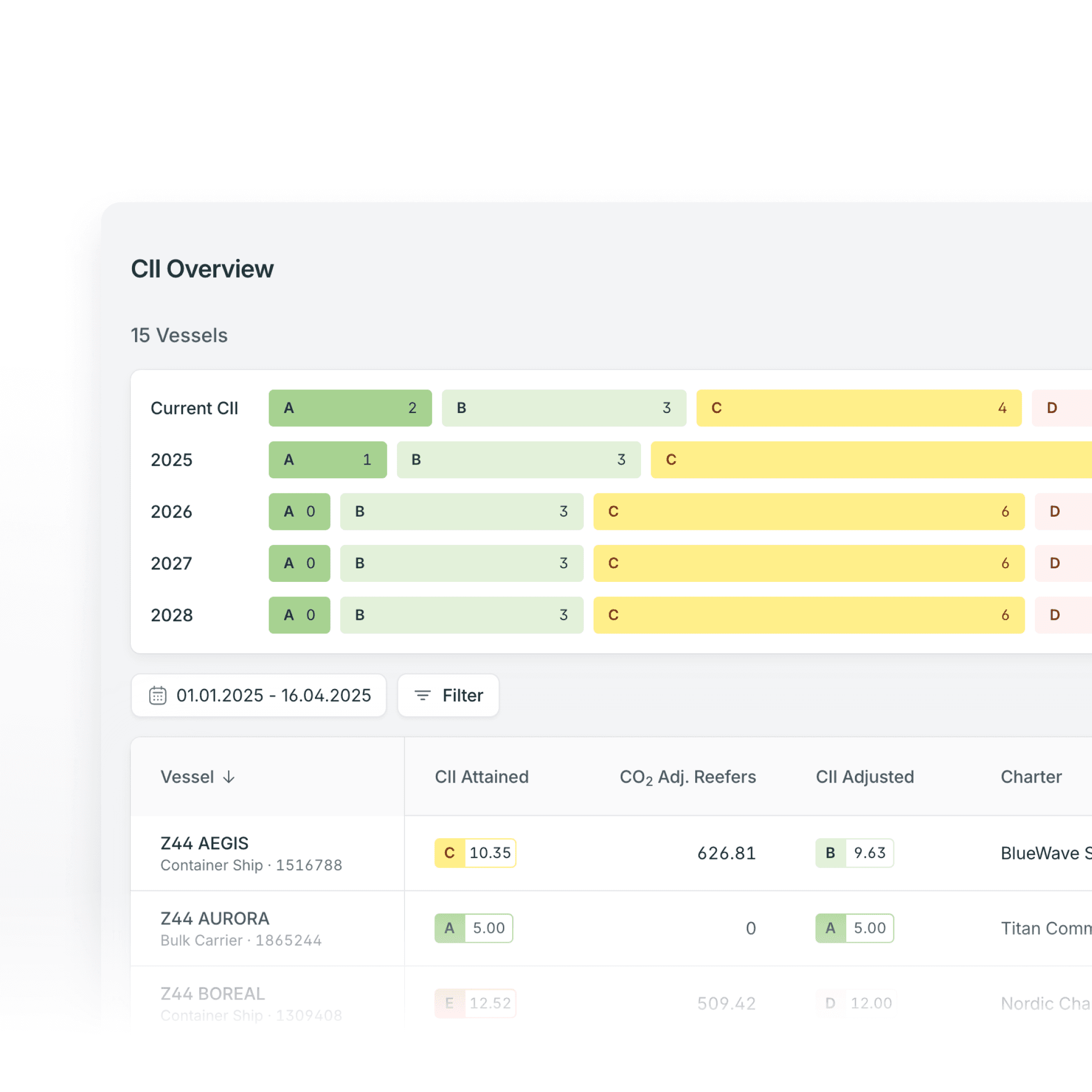Select the 2025 yellow C bar
The width and height of the screenshot is (1092, 1092).
coord(872,460)
